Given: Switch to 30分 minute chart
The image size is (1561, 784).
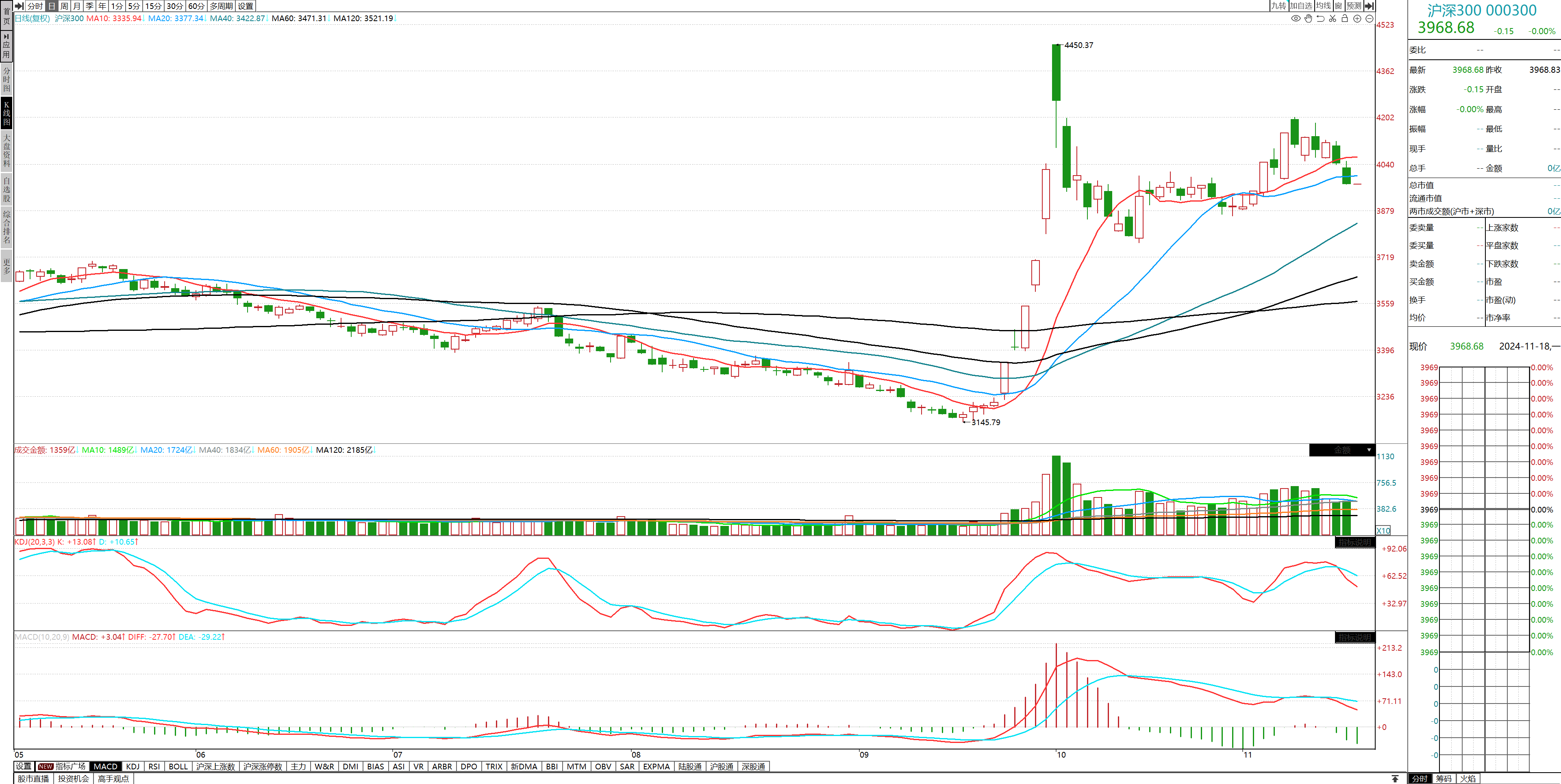Looking at the screenshot, I should coord(174,6).
